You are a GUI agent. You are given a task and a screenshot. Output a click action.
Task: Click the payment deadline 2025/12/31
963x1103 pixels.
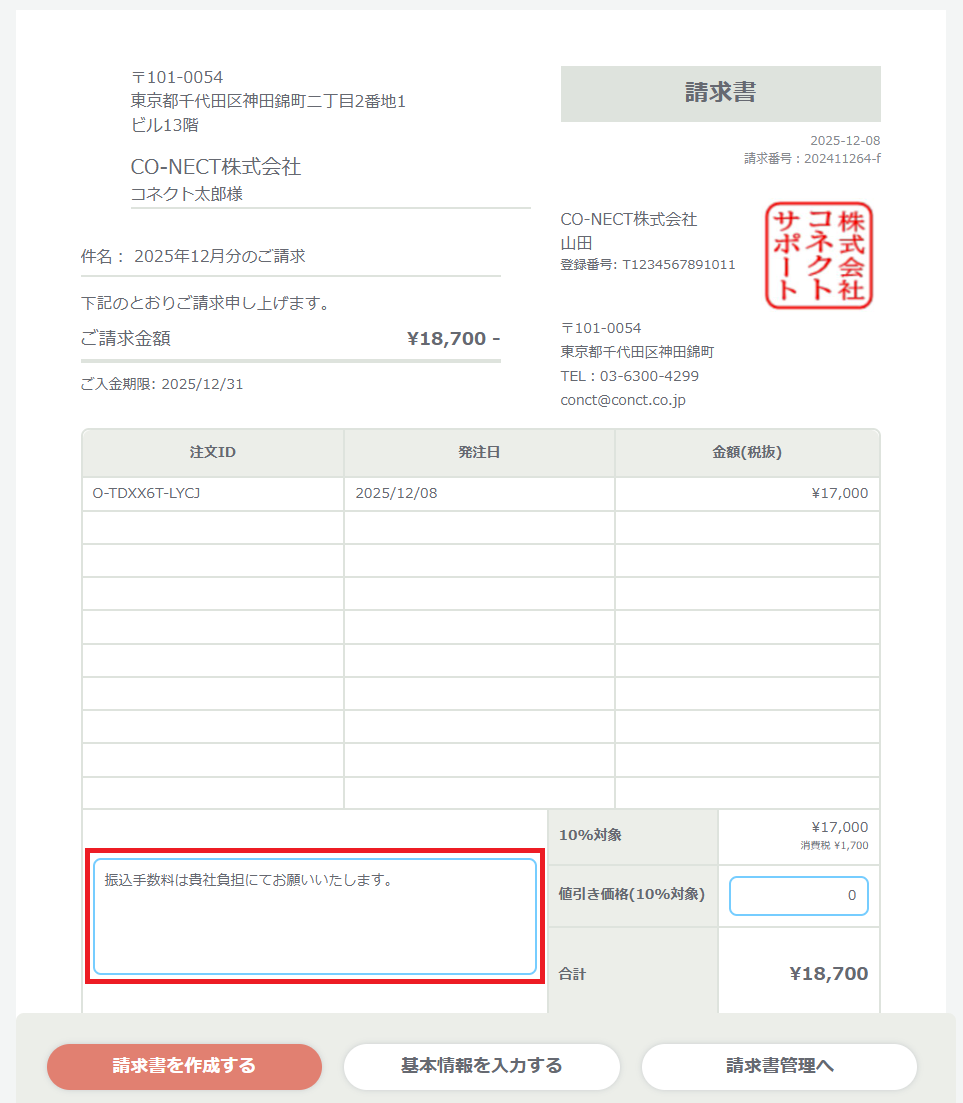202,384
